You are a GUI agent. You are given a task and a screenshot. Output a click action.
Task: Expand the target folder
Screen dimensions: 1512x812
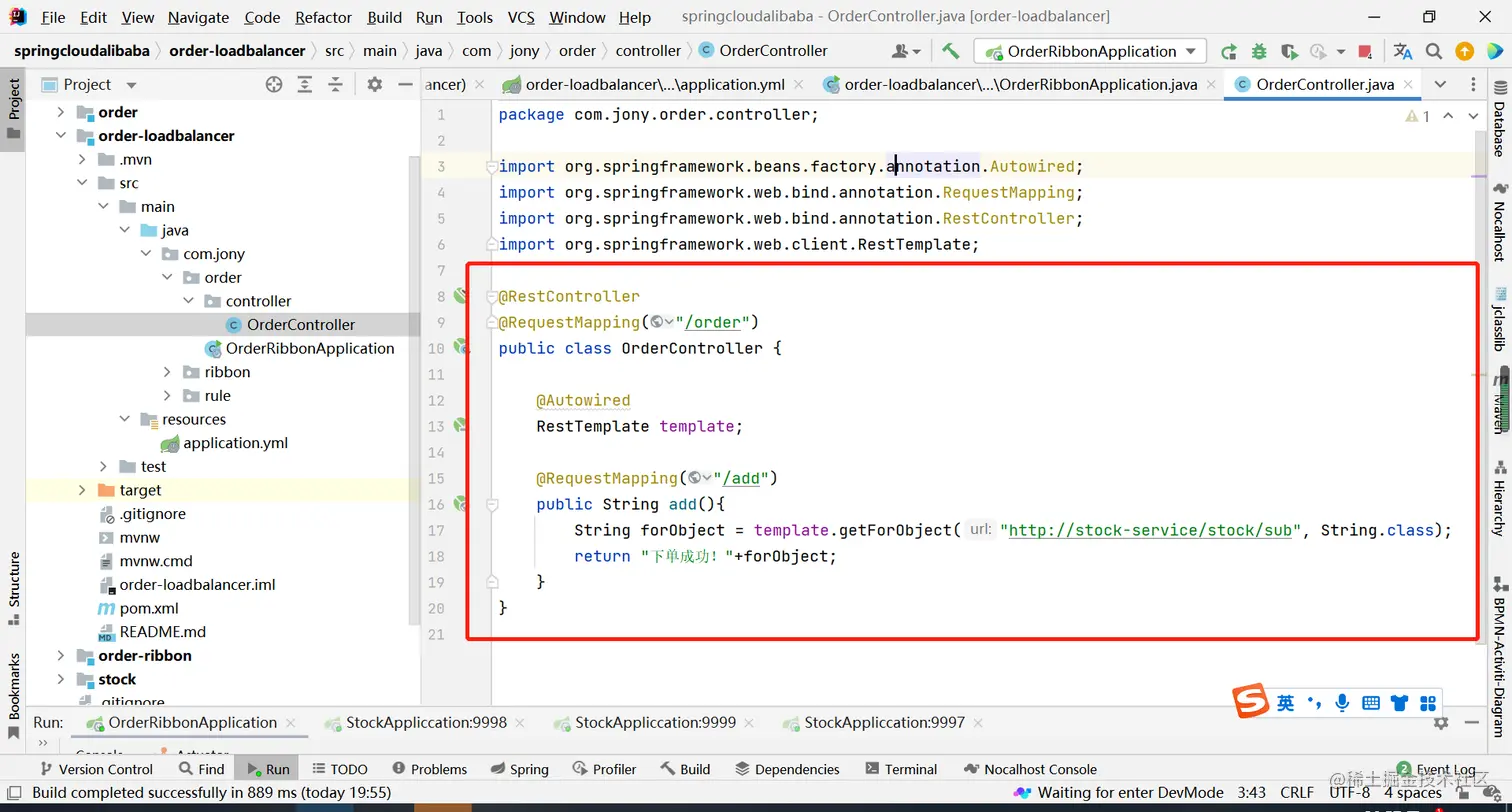click(83, 490)
